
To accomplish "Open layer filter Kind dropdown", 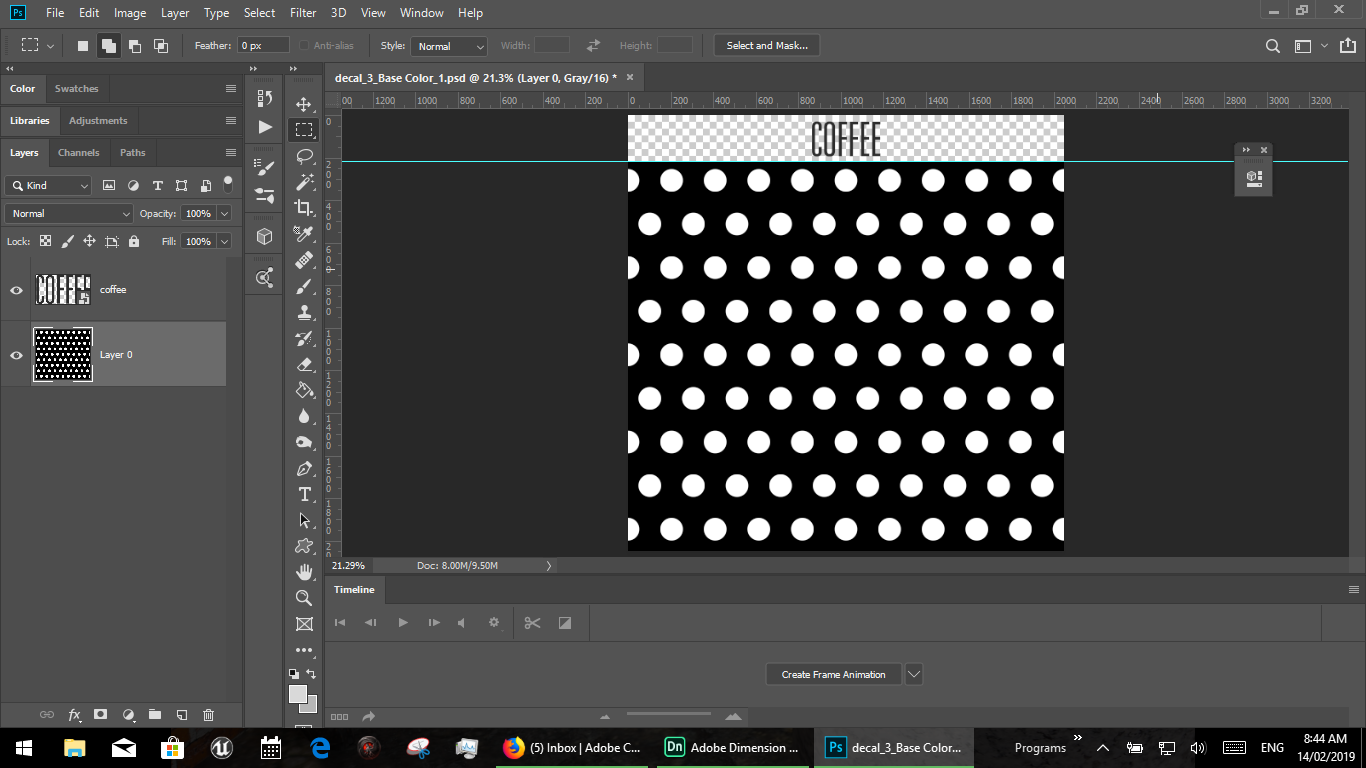I will [49, 185].
